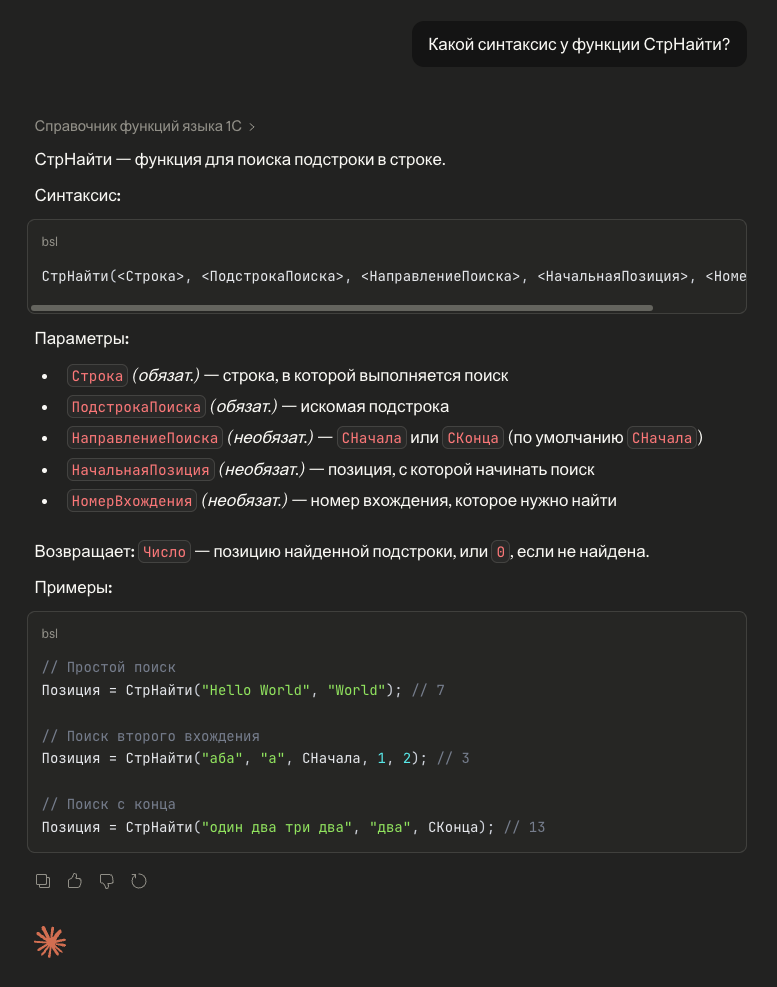Viewport: 777px width, 987px height.
Task: Click the 'СКонца' inline code chip
Action: (472, 438)
